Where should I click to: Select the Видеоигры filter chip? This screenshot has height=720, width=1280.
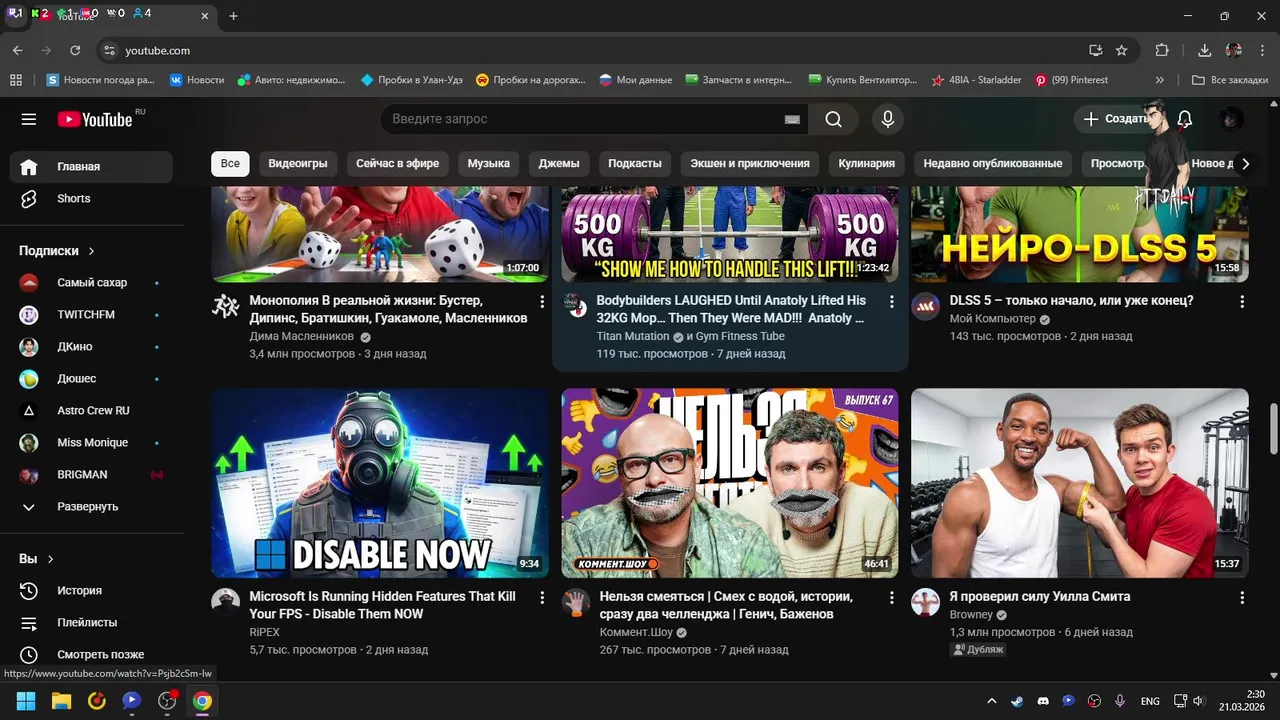point(298,163)
